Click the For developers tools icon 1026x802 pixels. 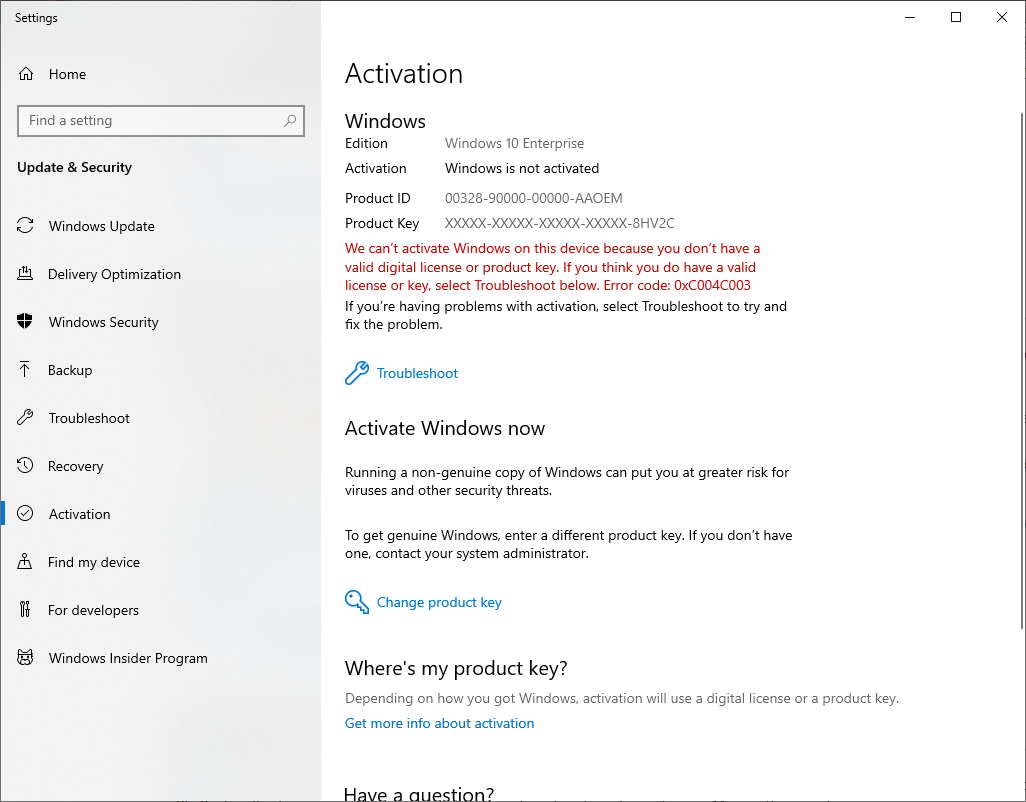coord(25,610)
